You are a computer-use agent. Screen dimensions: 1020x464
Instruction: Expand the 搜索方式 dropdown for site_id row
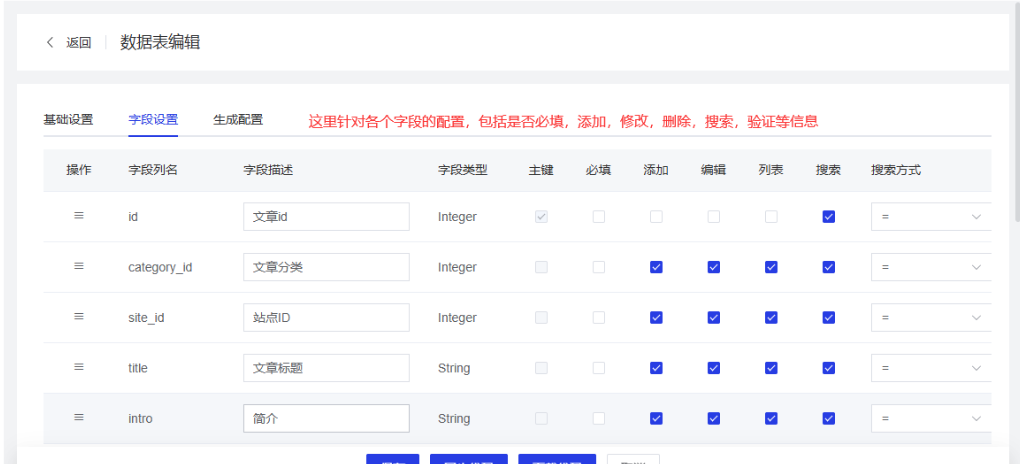930,317
